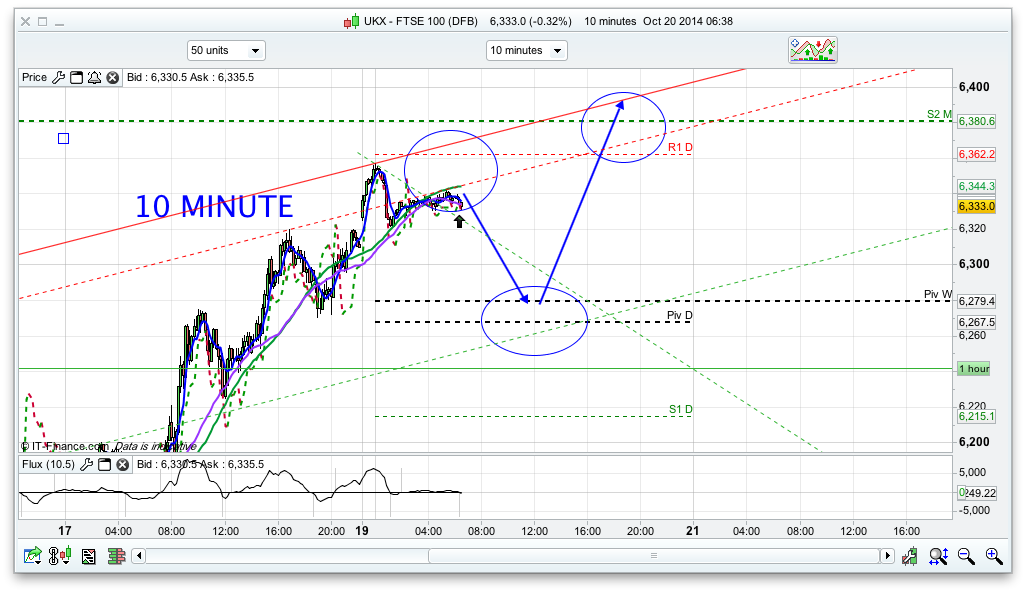Open the indicators and trading systems icon
This screenshot has width=1026, height=593.
click(x=813, y=50)
